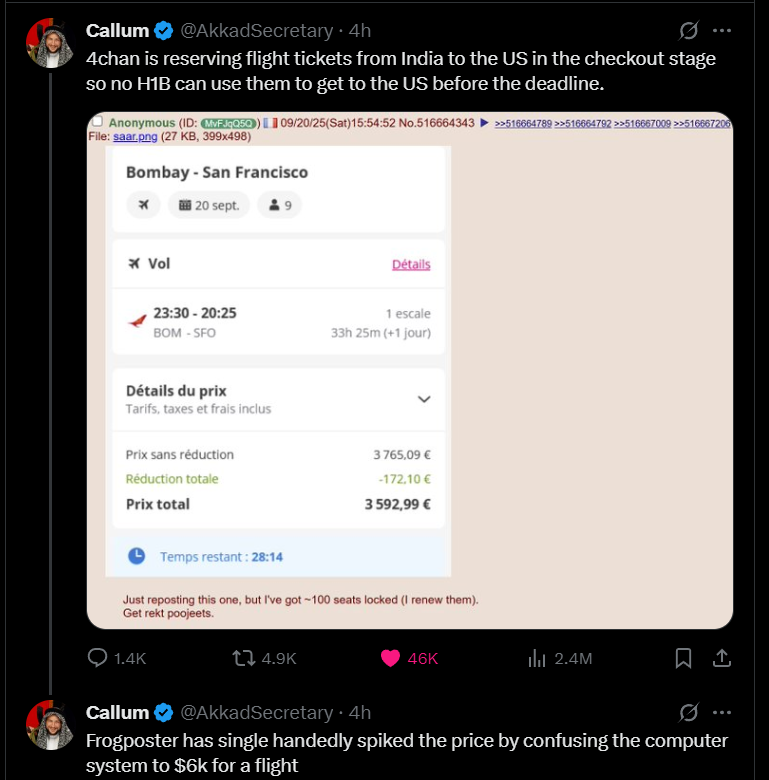Image resolution: width=769 pixels, height=780 pixels.
Task: Unlike the tweet with 46K likes
Action: 391,658
